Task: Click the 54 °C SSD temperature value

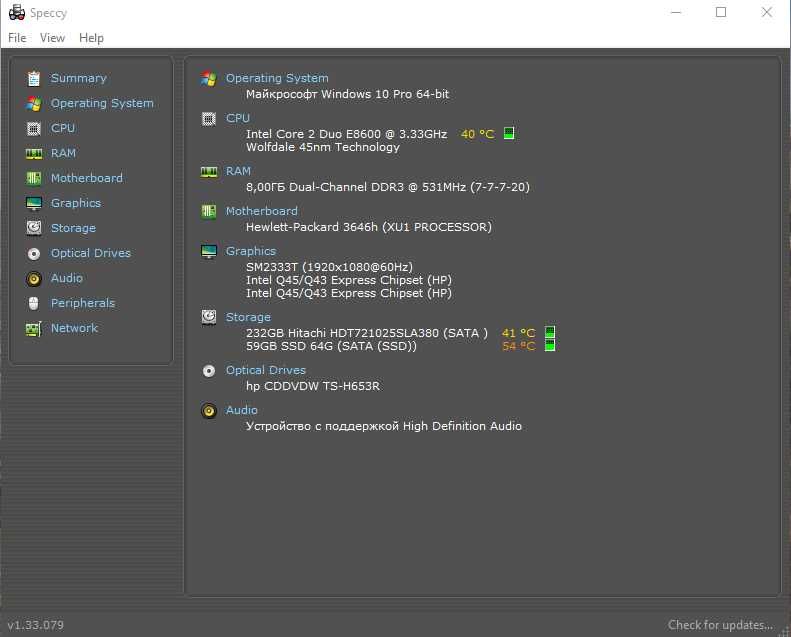Action: 518,346
